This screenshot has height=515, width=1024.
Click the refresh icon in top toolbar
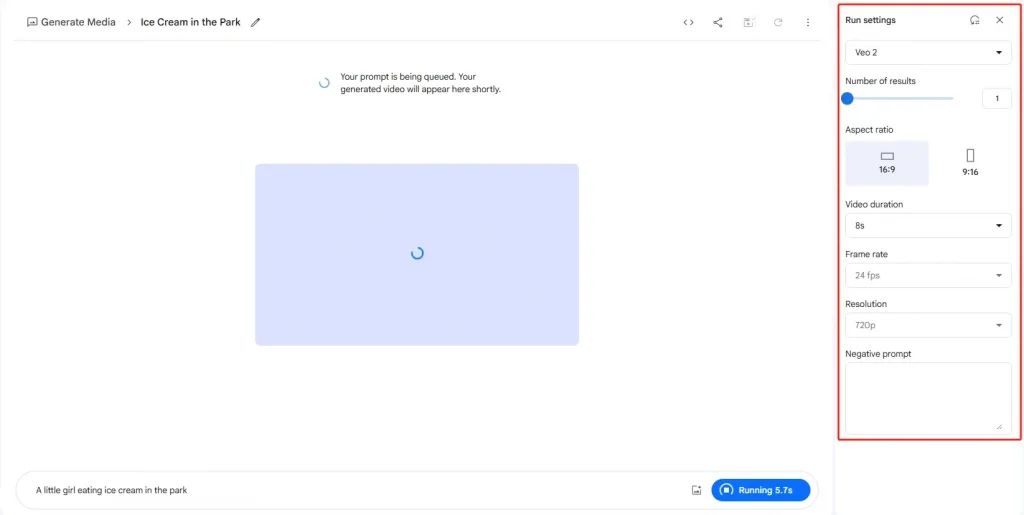pos(778,22)
